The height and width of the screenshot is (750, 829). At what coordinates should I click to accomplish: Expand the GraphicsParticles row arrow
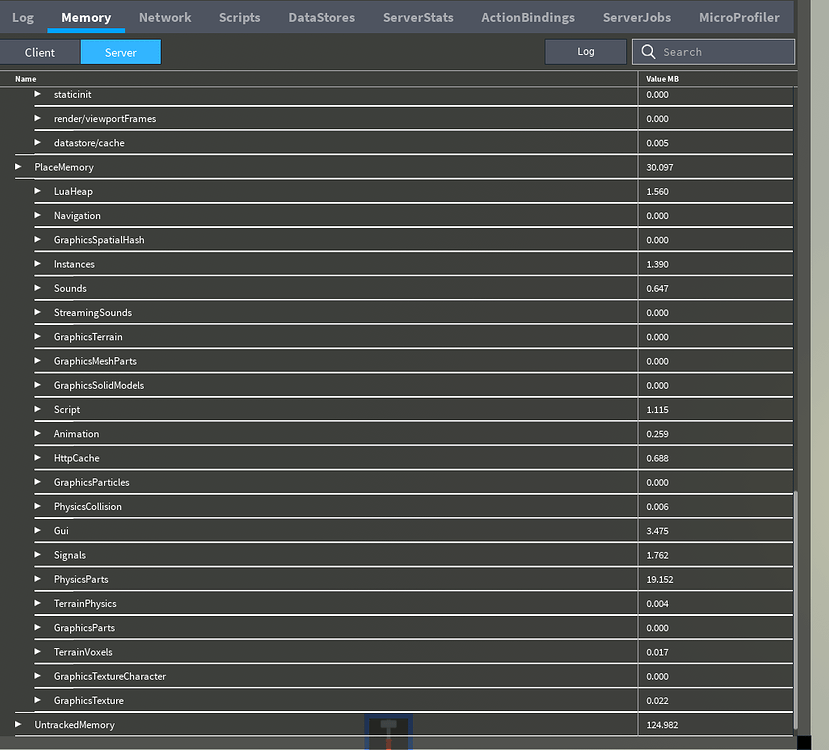pyautogui.click(x=38, y=483)
